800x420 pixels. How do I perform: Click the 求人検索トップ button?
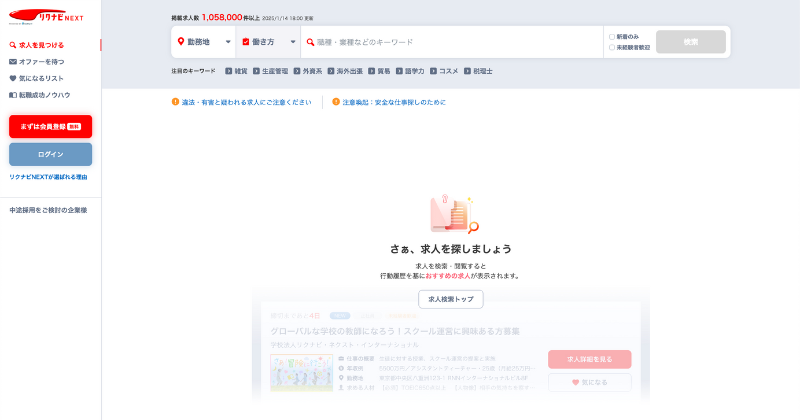tap(451, 299)
